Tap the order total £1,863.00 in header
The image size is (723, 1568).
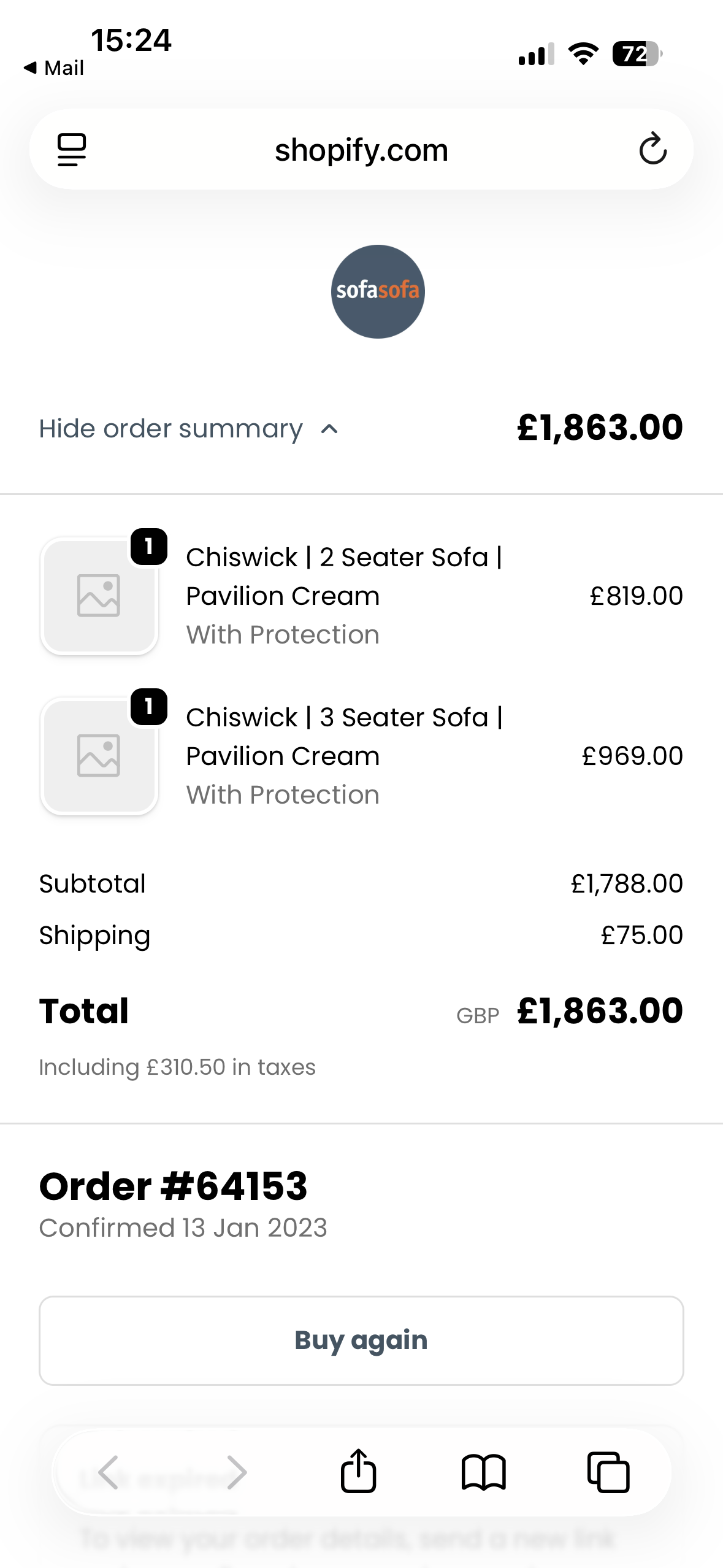(599, 428)
